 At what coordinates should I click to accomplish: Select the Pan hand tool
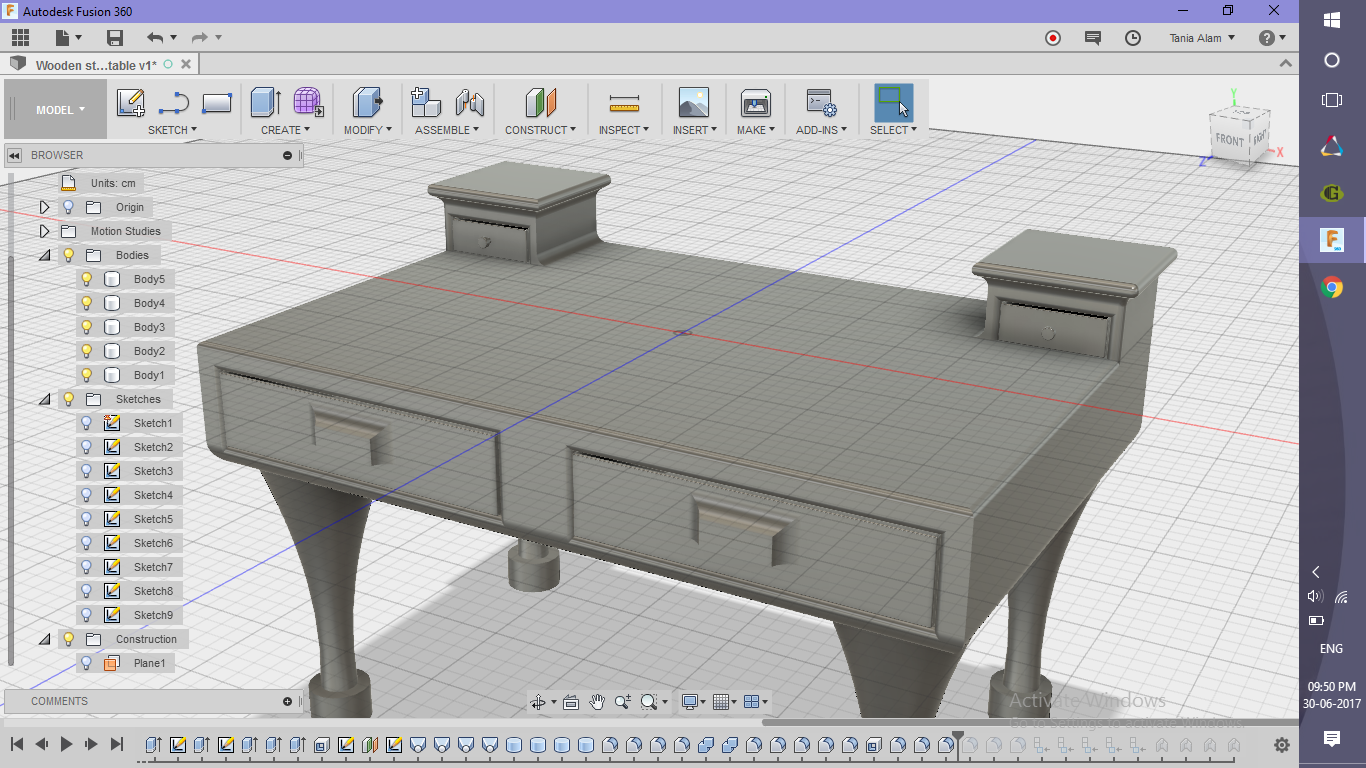pyautogui.click(x=597, y=702)
